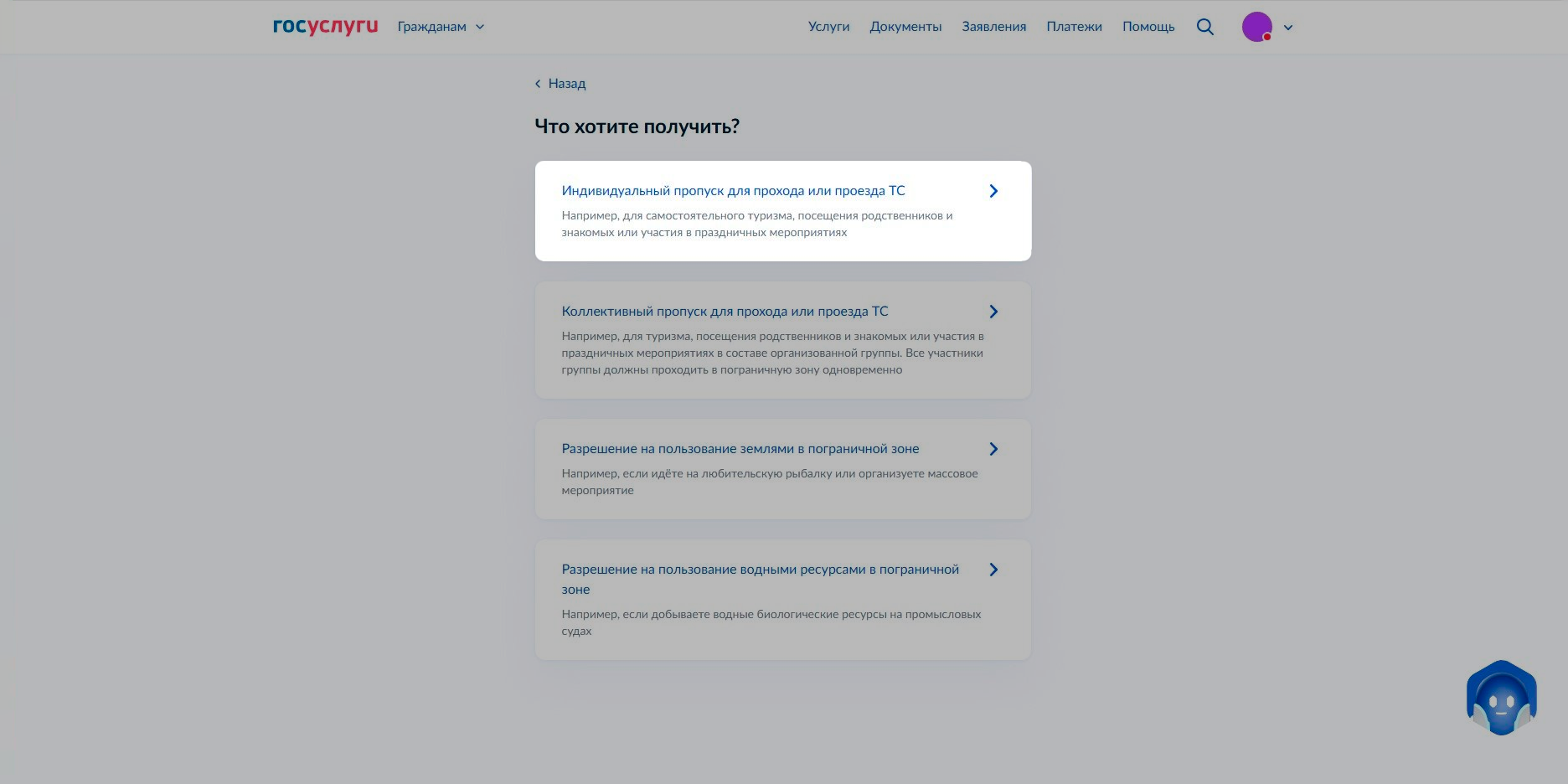Image resolution: width=1568 pixels, height=784 pixels.
Task: Choose Разрешение на пользование землями в пограничной зоне
Action: click(740, 449)
